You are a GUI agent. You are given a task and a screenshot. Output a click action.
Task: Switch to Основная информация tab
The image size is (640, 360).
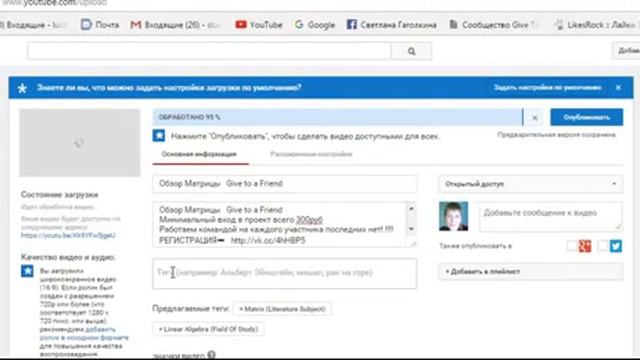(199, 154)
